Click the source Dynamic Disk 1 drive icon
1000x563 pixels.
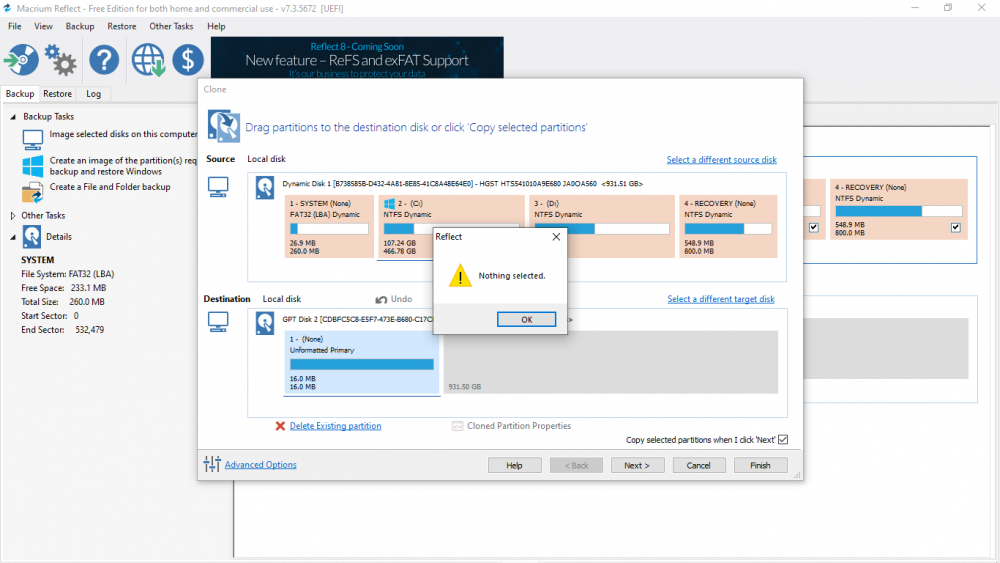tap(265, 188)
